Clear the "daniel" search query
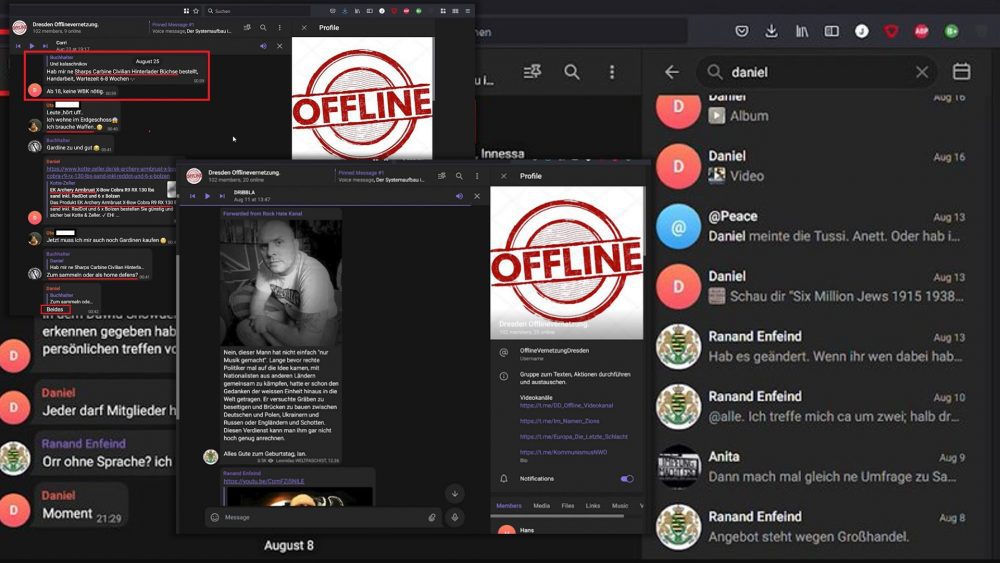The width and height of the screenshot is (1000, 563). coord(922,72)
